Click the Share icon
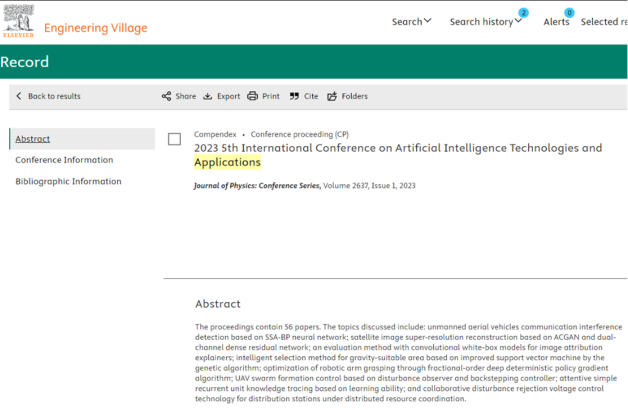This screenshot has height=410, width=628. [166, 96]
